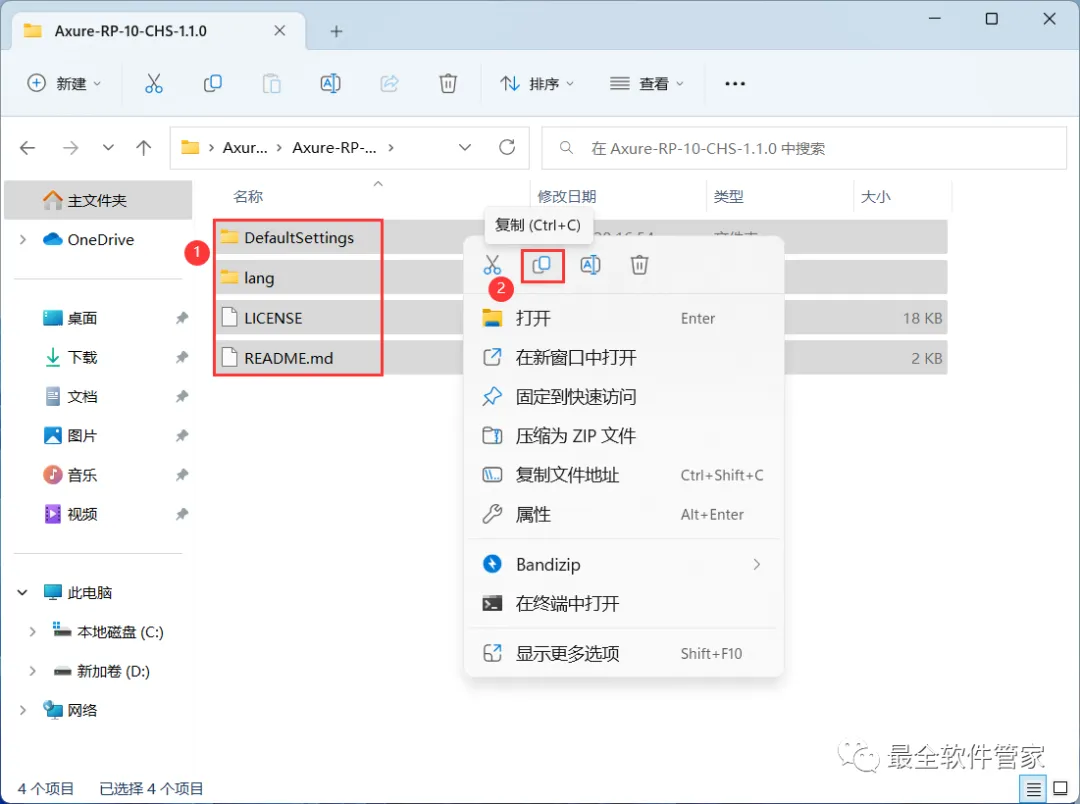
Task: Click the folder icon in the address bar
Action: click(x=190, y=147)
